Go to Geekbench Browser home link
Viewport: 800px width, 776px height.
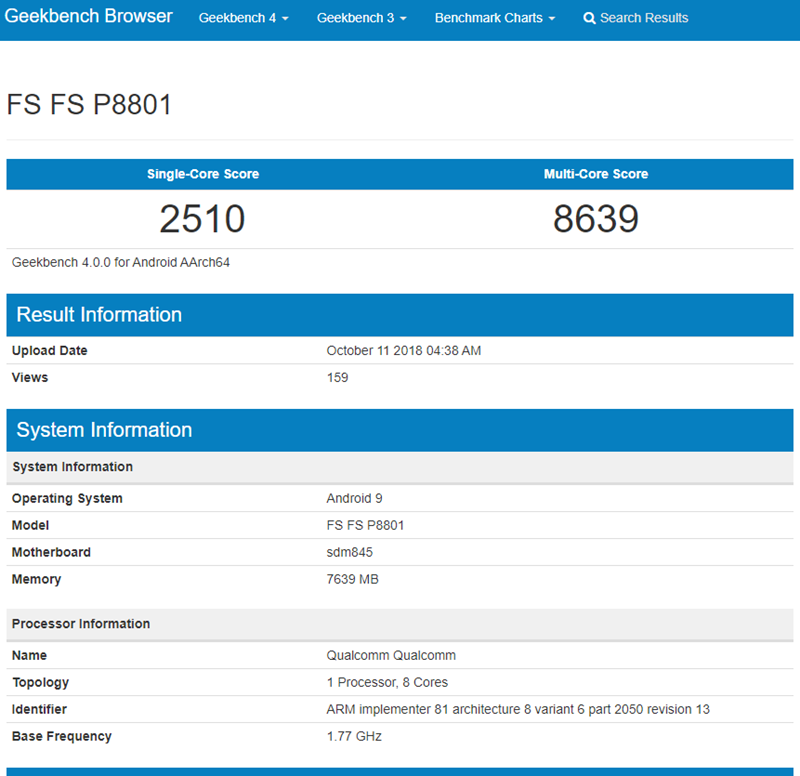click(x=89, y=17)
